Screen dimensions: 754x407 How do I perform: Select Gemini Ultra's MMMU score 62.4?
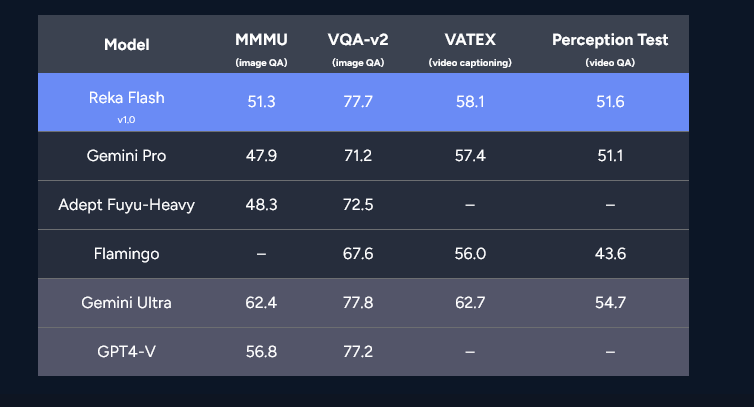(261, 303)
